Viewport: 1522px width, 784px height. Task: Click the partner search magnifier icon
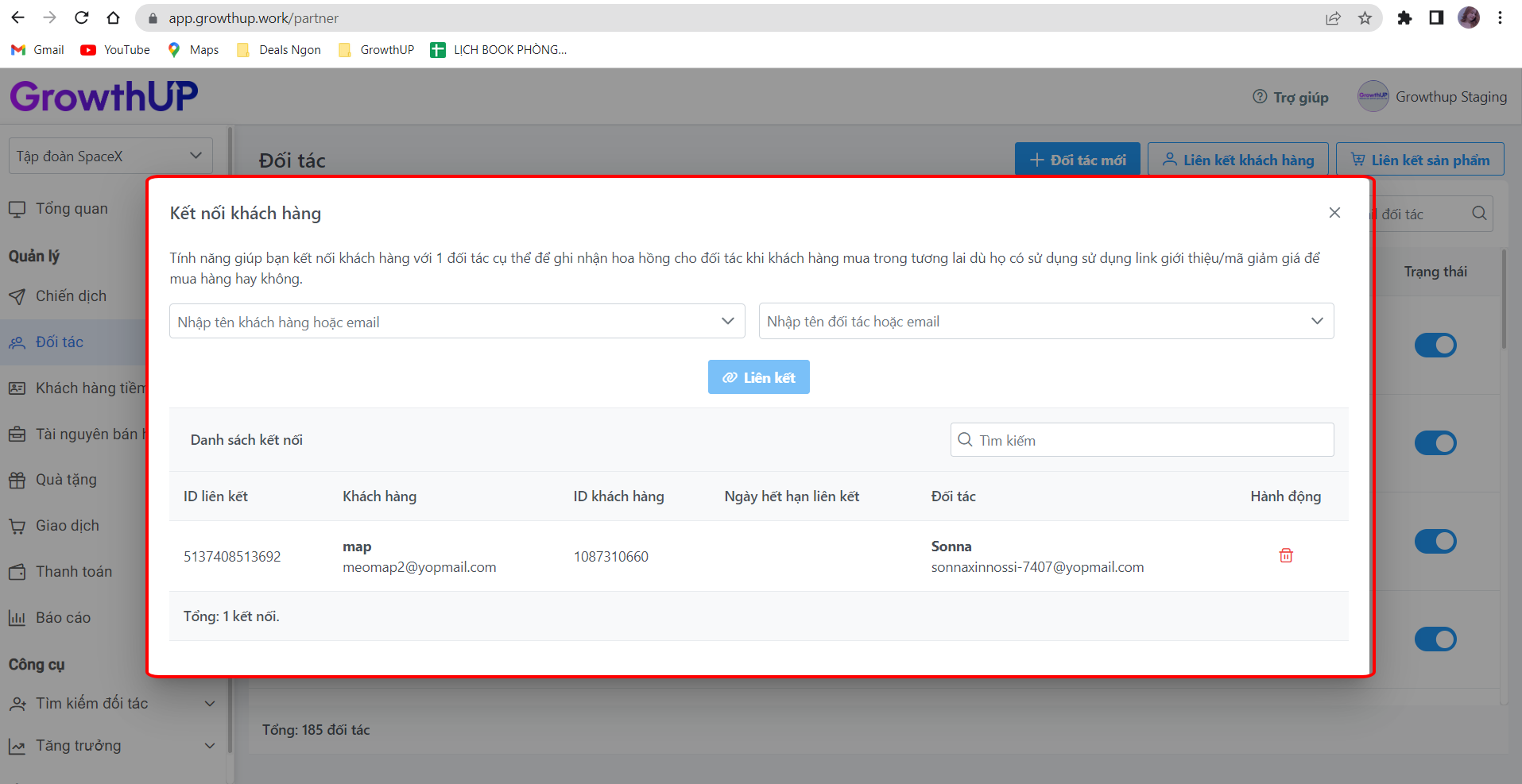tap(1478, 214)
